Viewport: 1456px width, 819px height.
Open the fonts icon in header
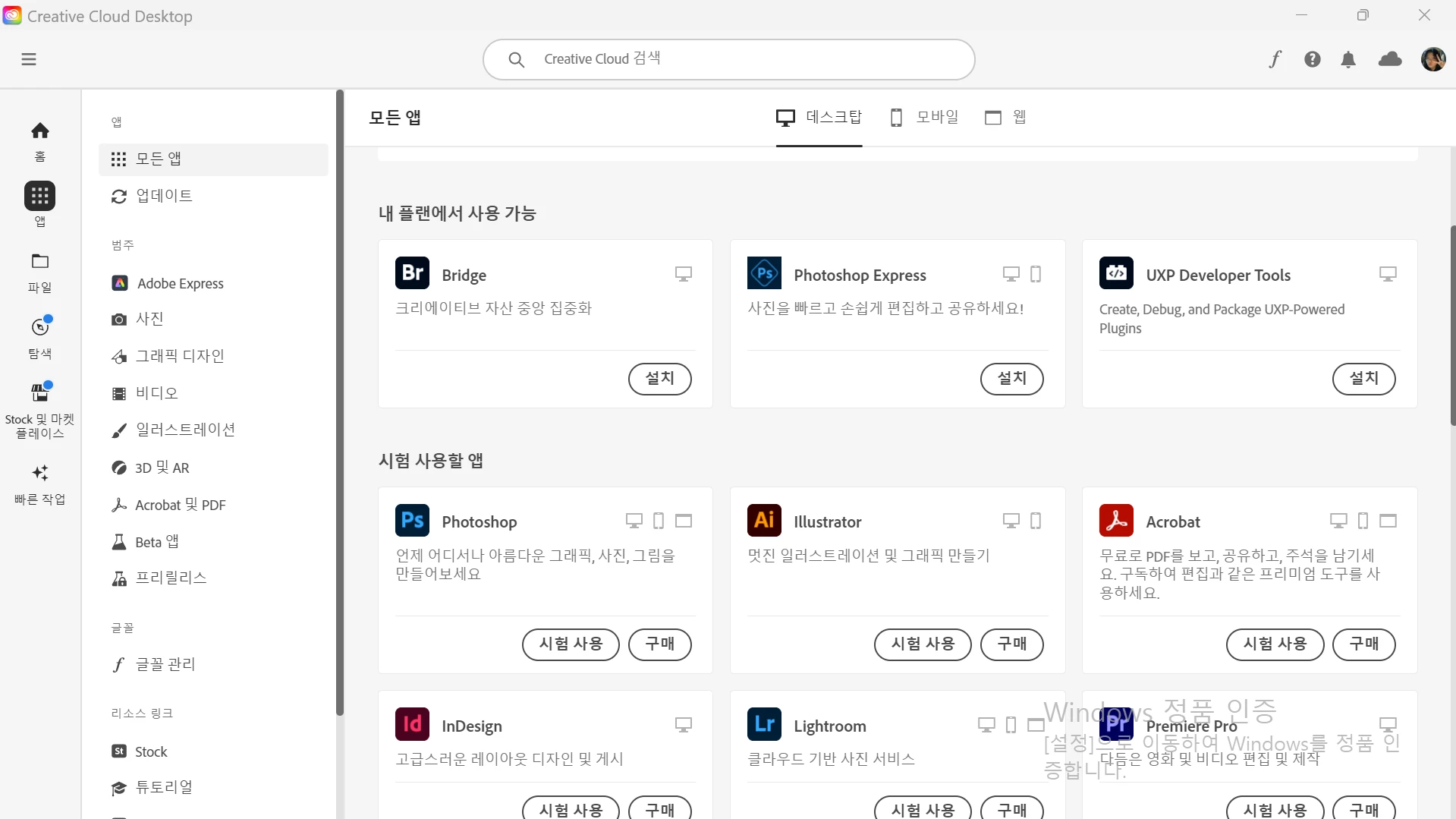1275,59
